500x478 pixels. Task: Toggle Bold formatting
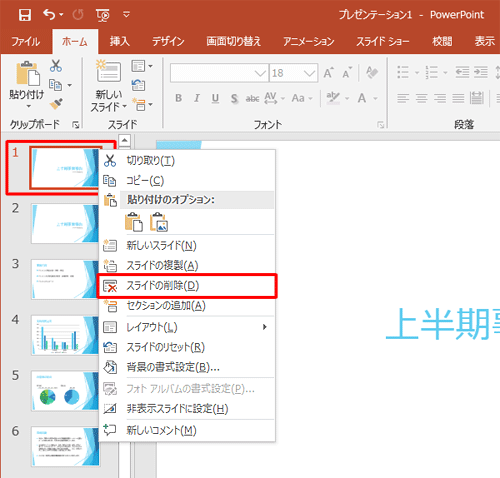pyautogui.click(x=179, y=98)
